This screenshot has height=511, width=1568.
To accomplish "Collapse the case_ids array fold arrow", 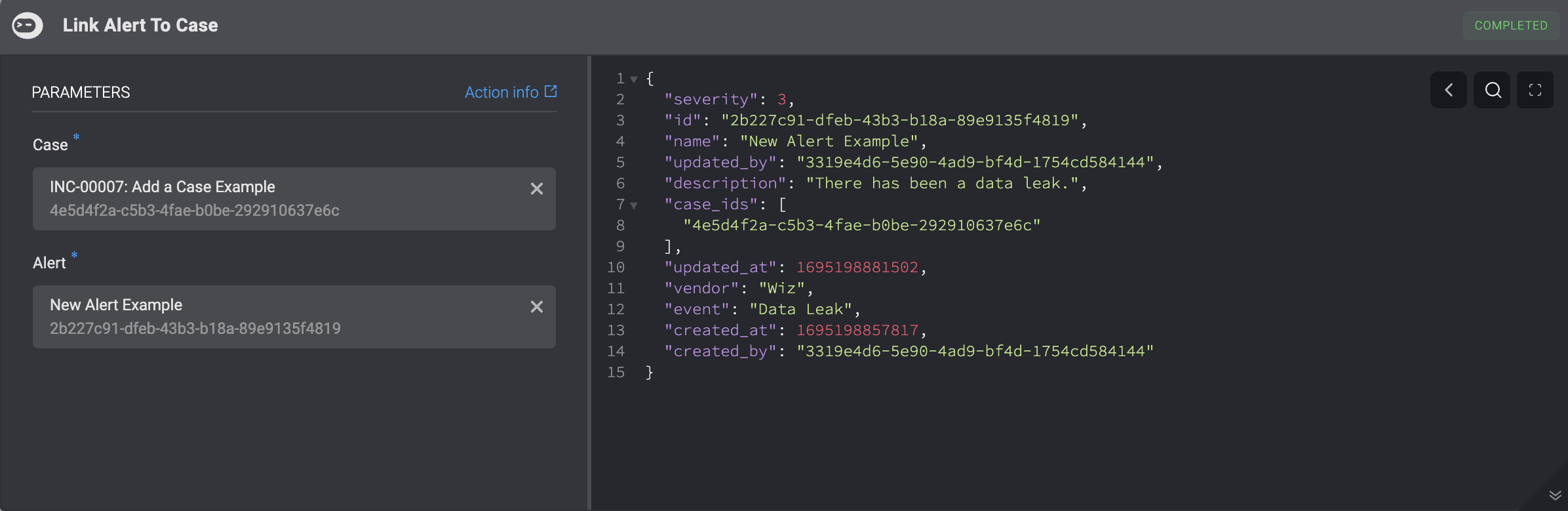I will [x=634, y=205].
